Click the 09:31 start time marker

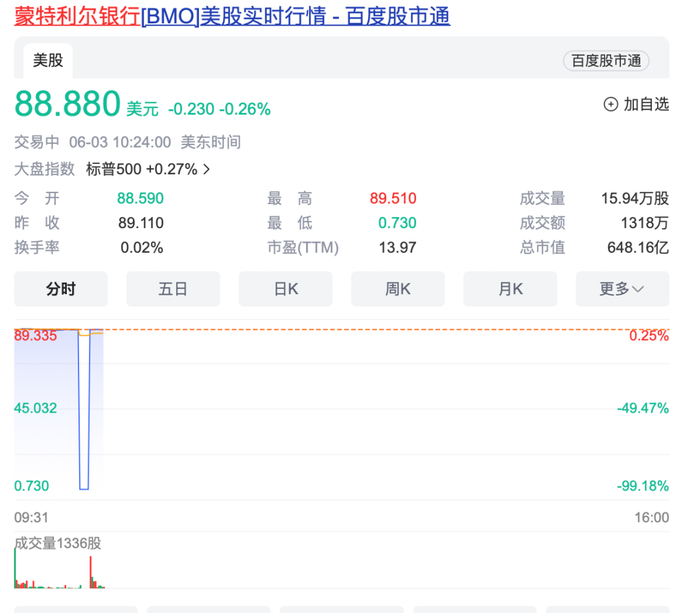pyautogui.click(x=30, y=517)
